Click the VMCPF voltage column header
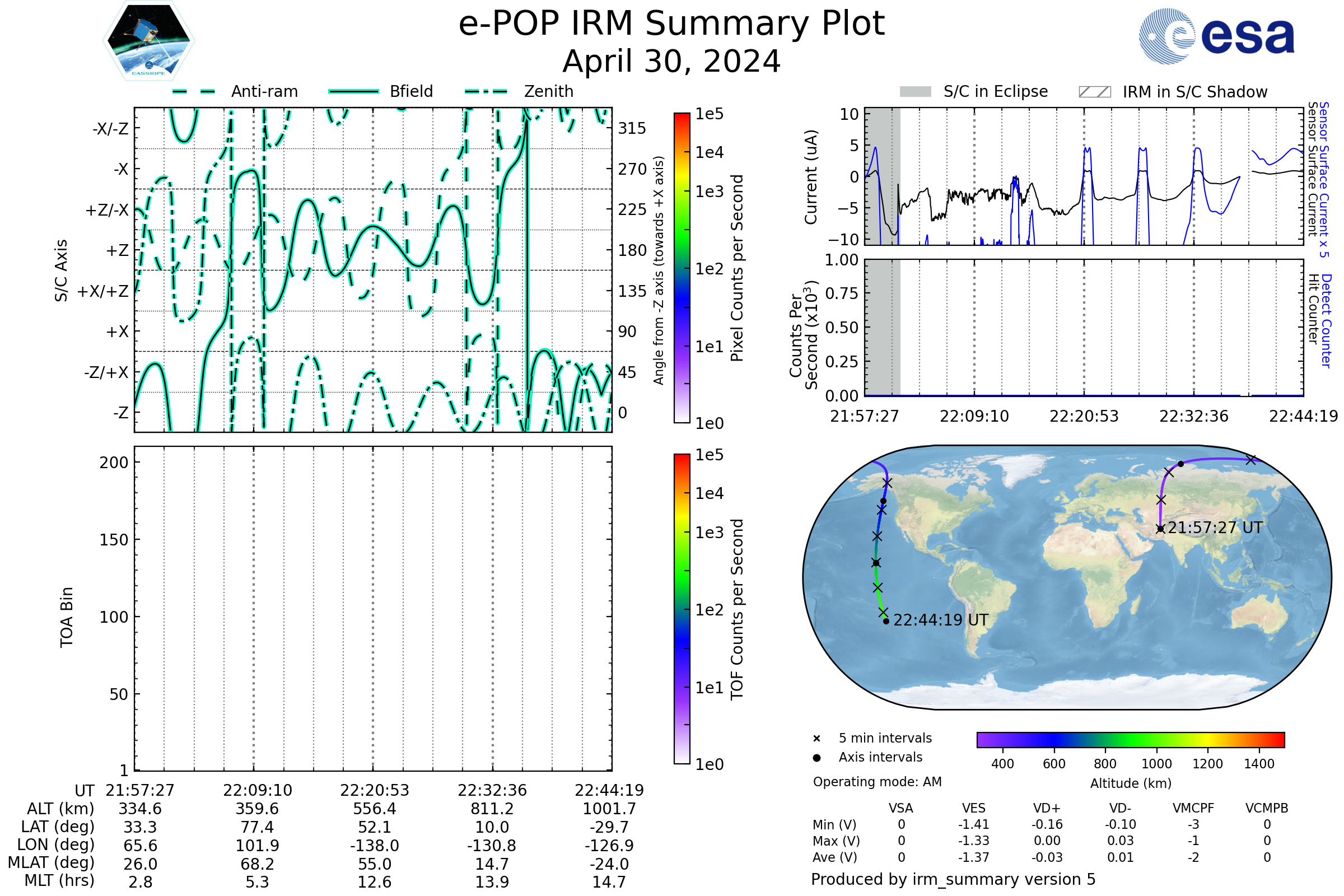 point(1193,809)
